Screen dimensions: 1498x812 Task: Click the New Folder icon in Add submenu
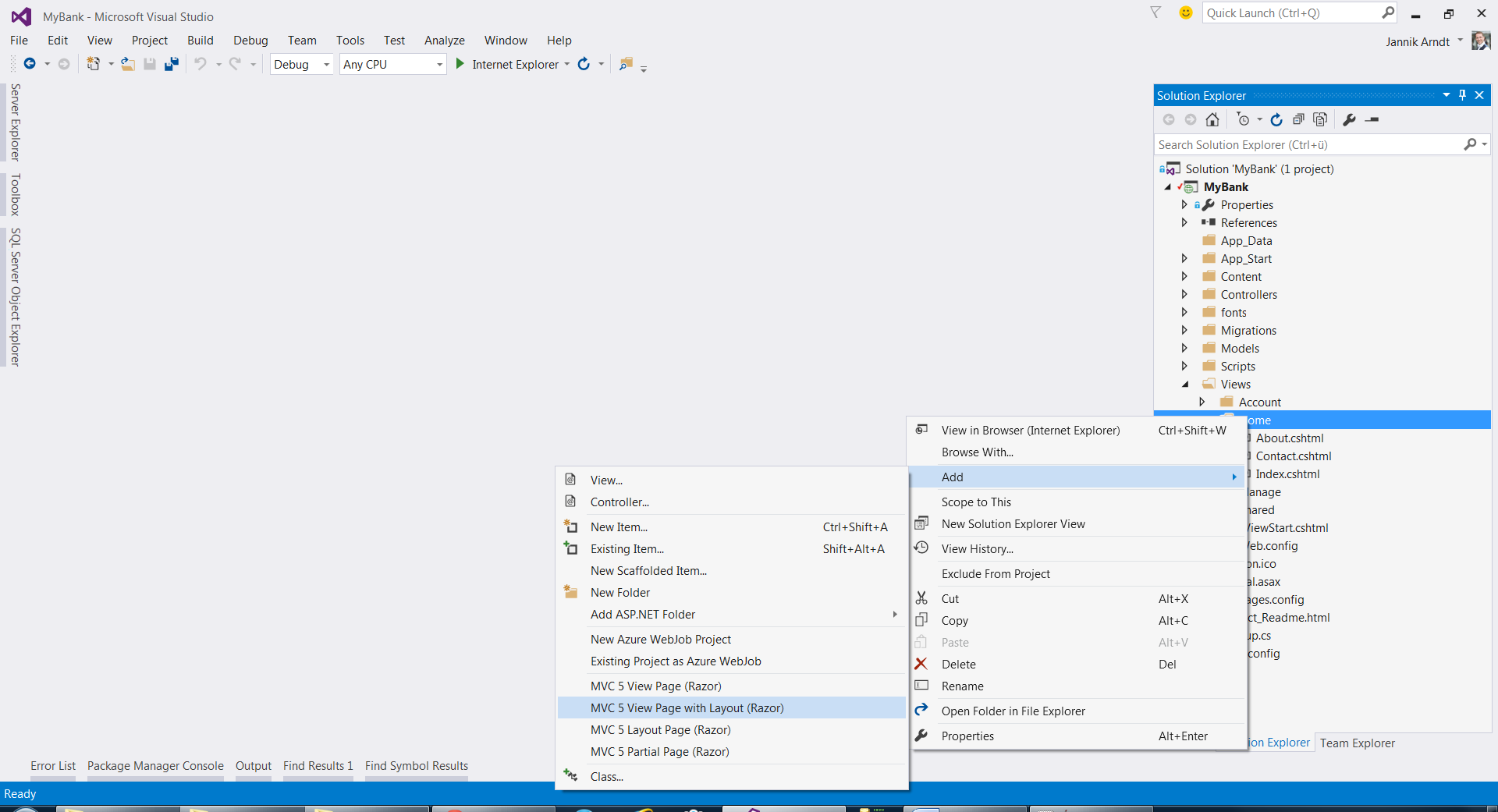point(570,592)
